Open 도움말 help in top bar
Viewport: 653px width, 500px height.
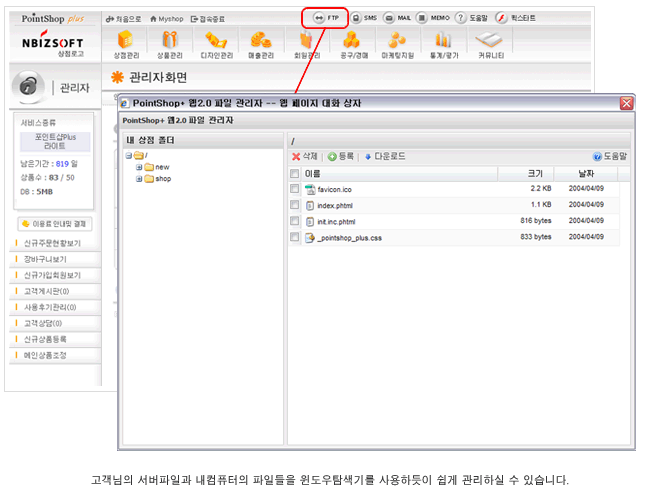(x=471, y=18)
